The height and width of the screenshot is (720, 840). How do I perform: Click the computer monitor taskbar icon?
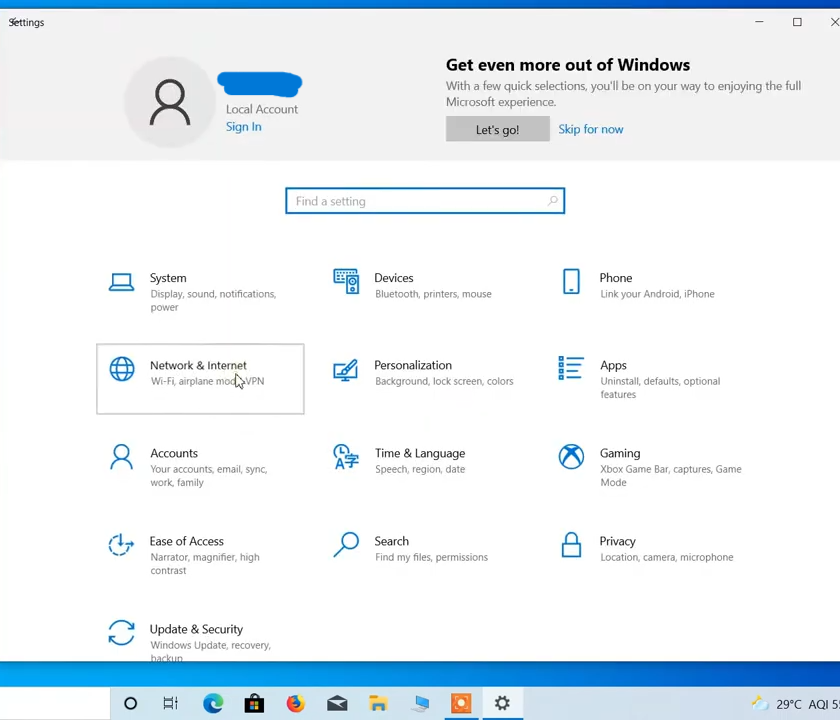[420, 703]
